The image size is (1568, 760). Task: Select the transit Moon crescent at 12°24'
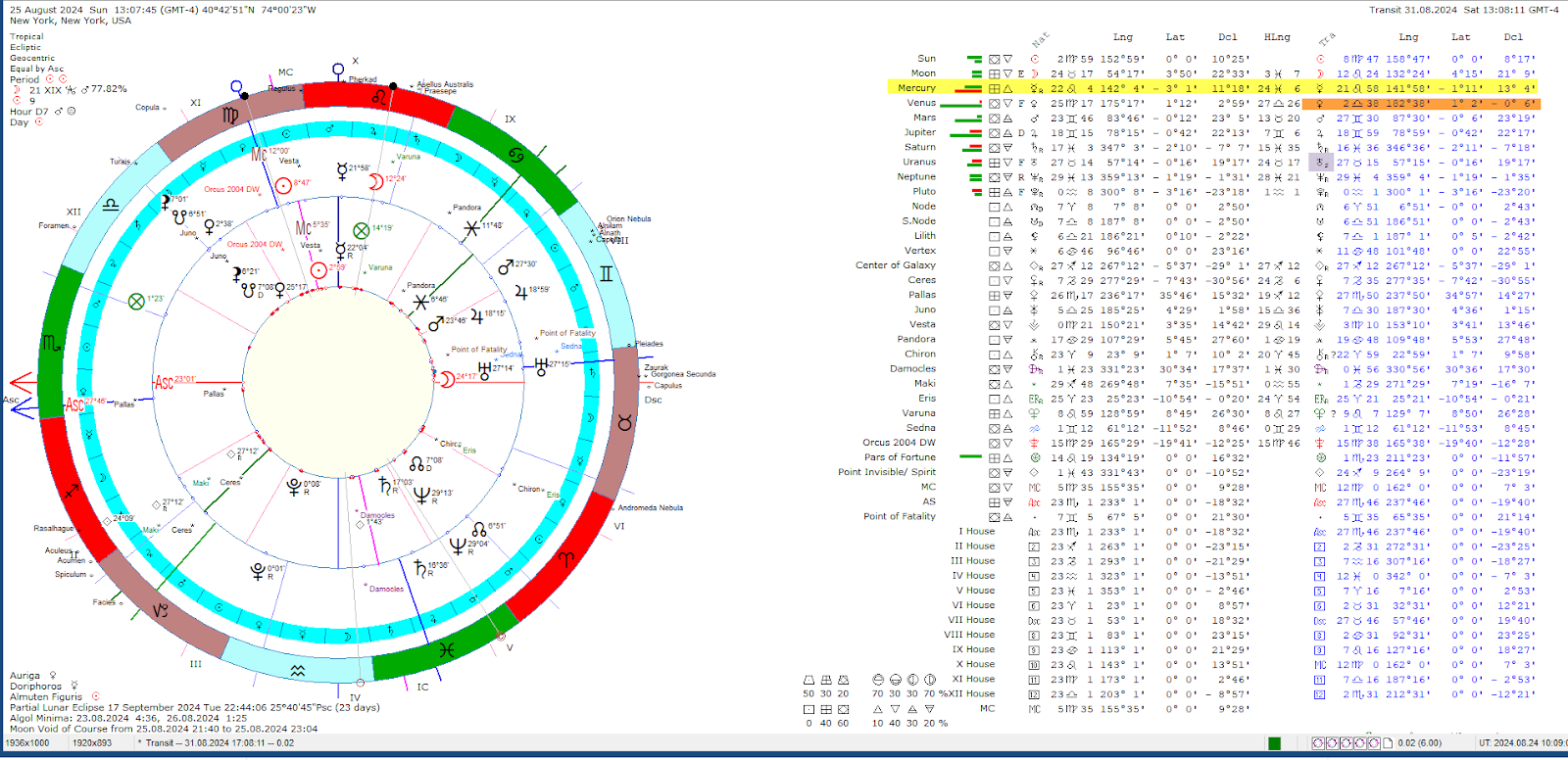[375, 182]
